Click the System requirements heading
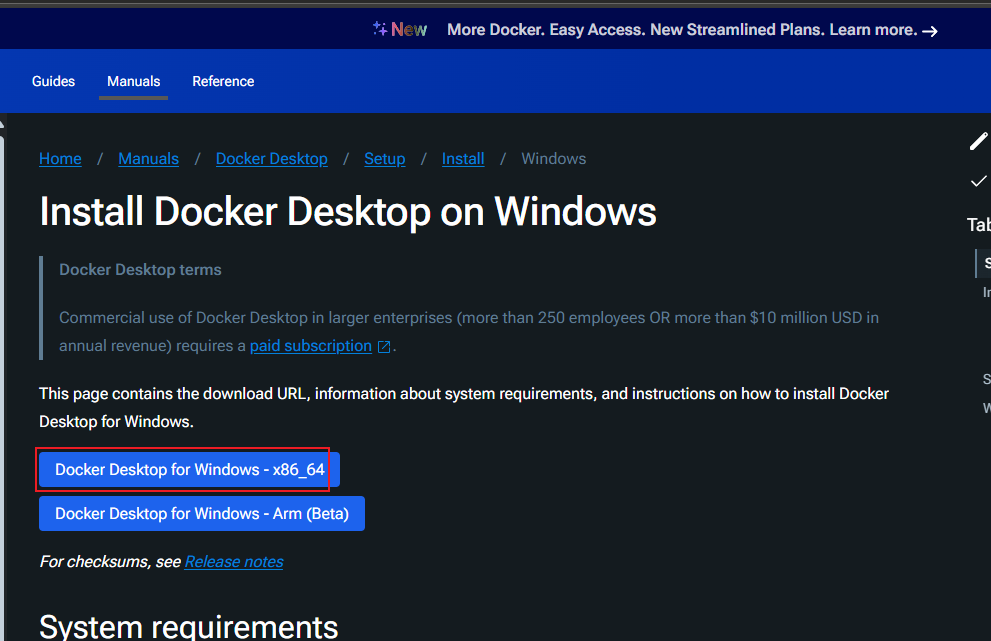 [x=189, y=626]
